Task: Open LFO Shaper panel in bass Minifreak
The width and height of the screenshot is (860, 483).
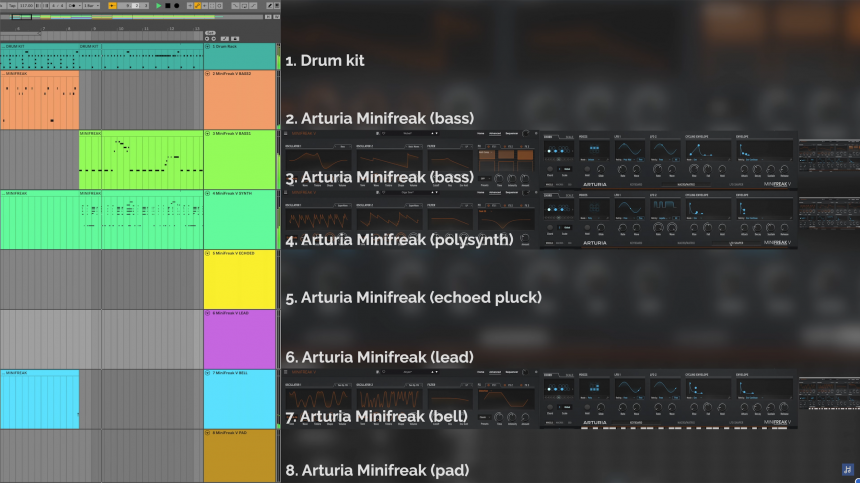Action: [736, 184]
